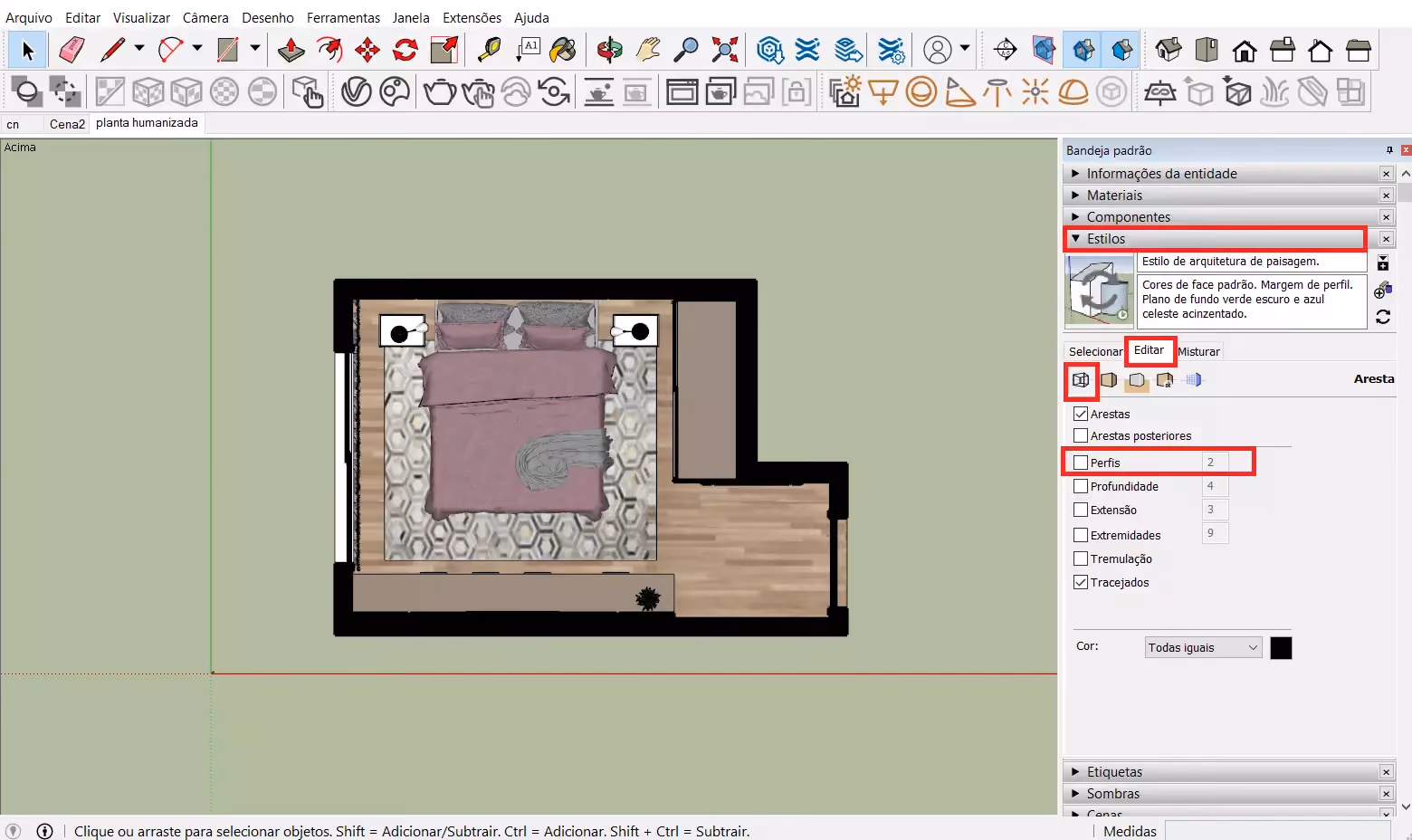Viewport: 1412px width, 840px height.
Task: Enable Arestas posteriores checkbox
Action: coord(1081,435)
